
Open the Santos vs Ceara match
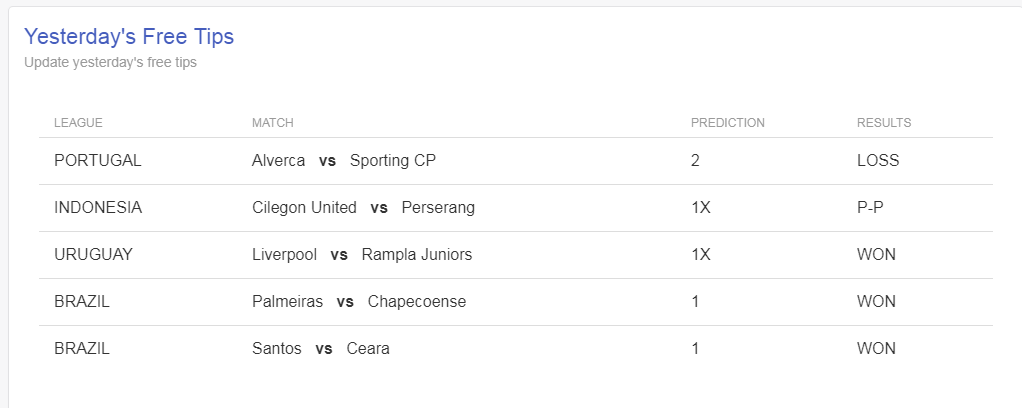pos(321,349)
